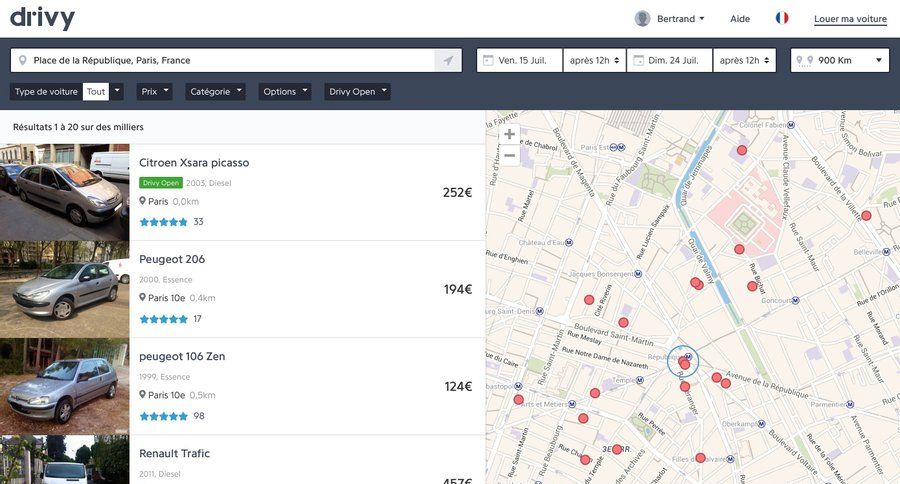Open the Bertrand account dropdown
Image resolution: width=900 pixels, height=484 pixels.
[680, 18]
